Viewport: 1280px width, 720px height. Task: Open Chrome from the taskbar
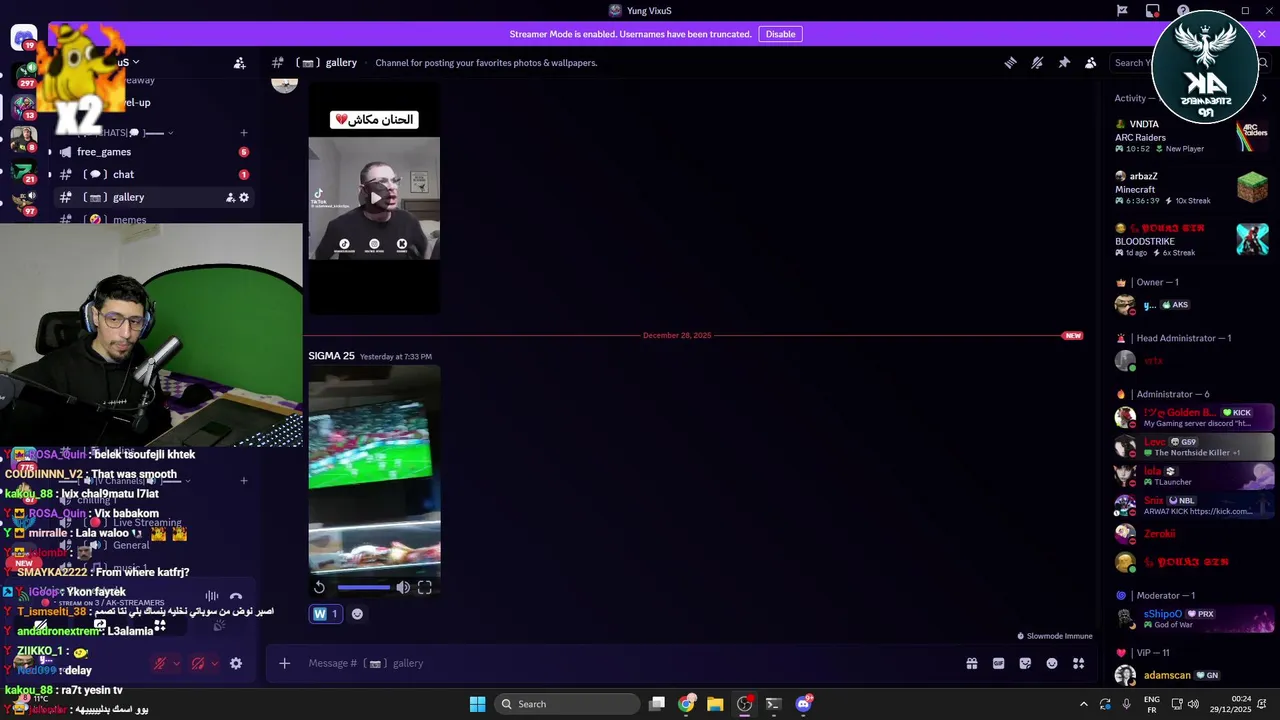(x=686, y=704)
